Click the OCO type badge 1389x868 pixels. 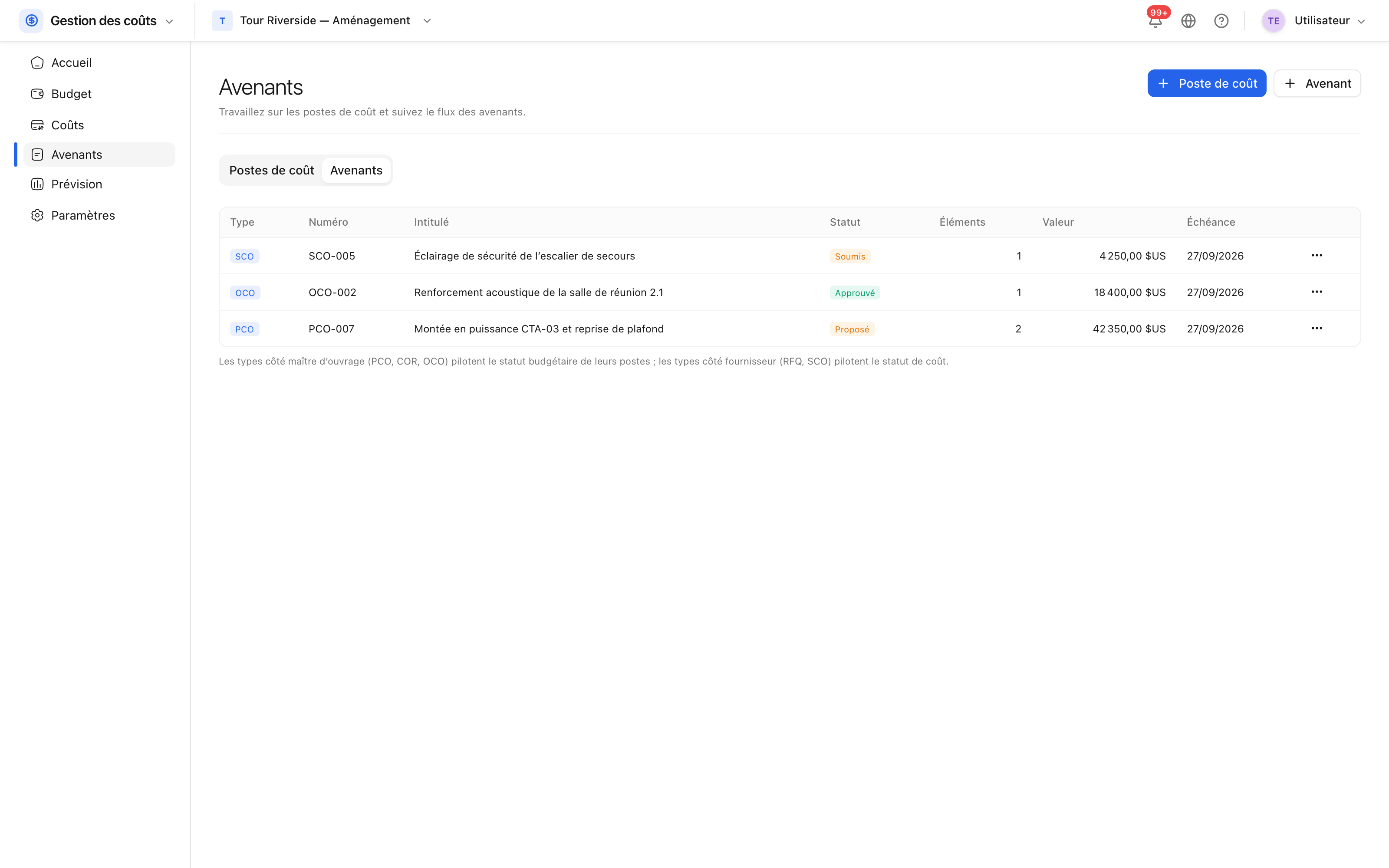245,293
